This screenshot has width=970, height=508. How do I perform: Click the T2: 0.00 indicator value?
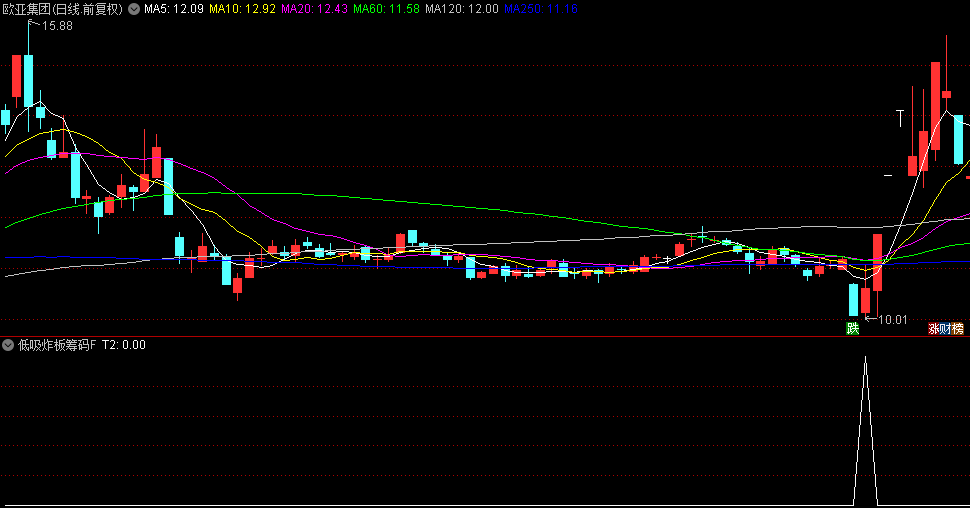tap(124, 345)
